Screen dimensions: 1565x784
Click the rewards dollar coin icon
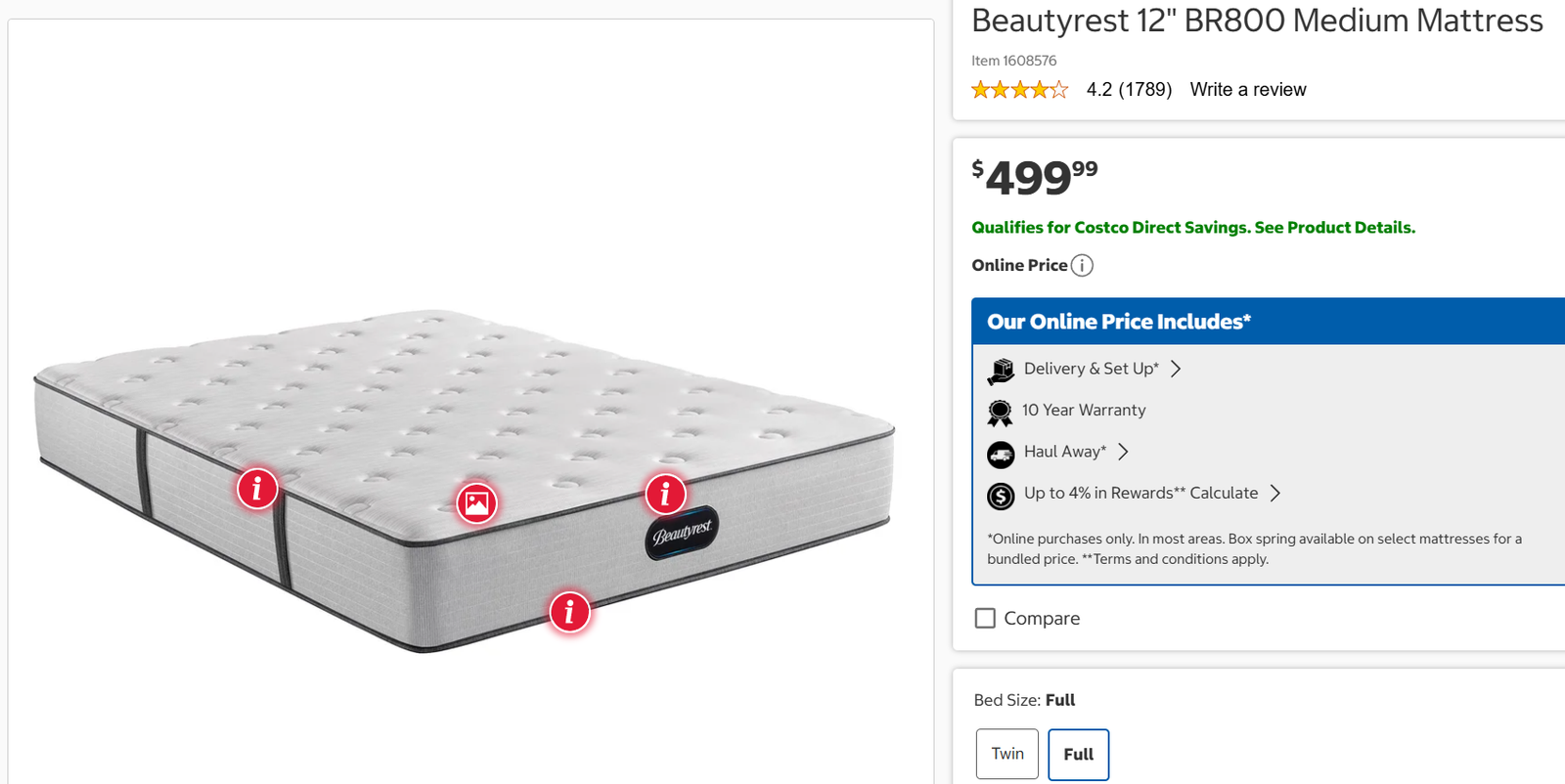(1001, 496)
